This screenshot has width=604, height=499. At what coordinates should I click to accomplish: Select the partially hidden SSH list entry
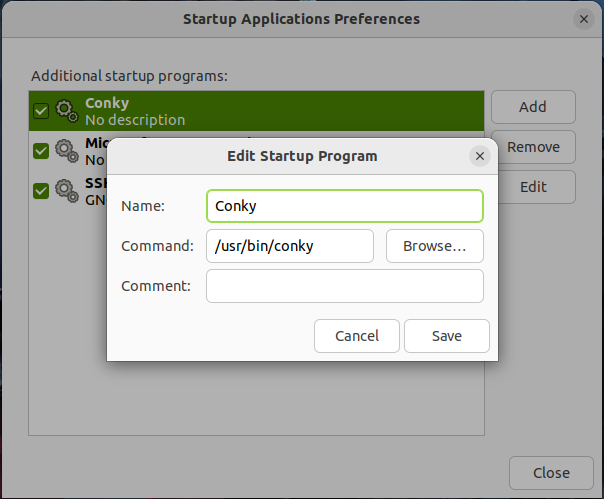pyautogui.click(x=68, y=191)
